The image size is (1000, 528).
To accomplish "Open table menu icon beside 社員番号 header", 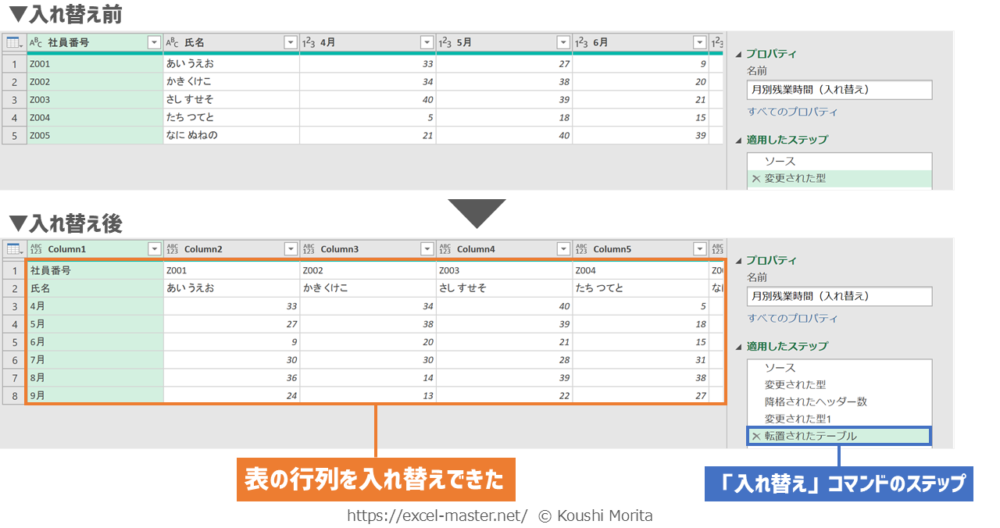I will point(13,43).
